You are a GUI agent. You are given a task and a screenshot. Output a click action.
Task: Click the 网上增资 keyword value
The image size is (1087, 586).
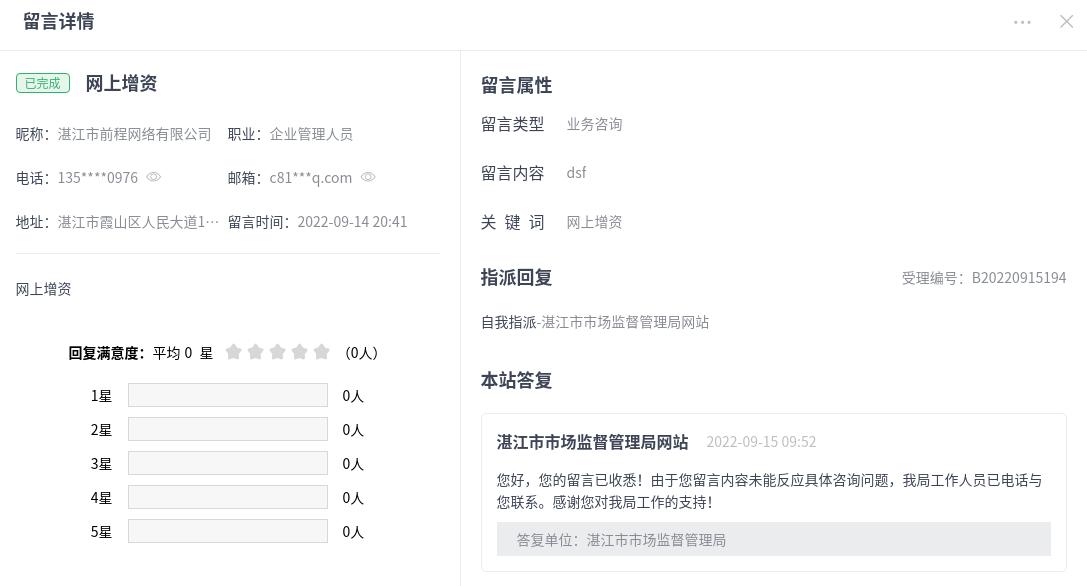click(594, 222)
